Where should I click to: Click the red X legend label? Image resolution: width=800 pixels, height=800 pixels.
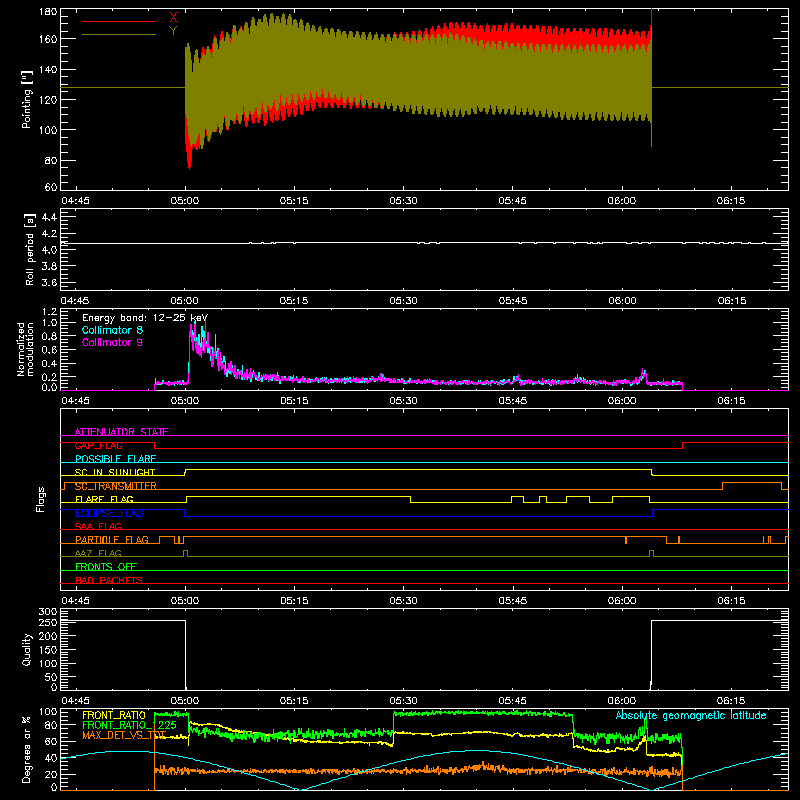(x=173, y=18)
